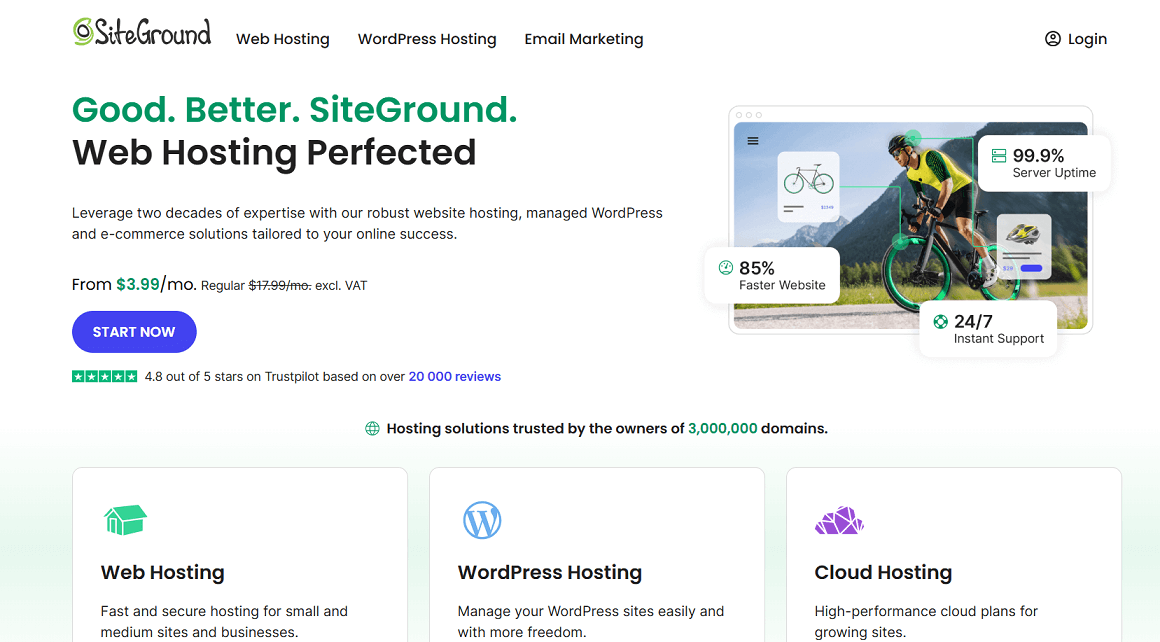
Task: Select the 85% Faster Website gauge icon
Action: pos(724,267)
